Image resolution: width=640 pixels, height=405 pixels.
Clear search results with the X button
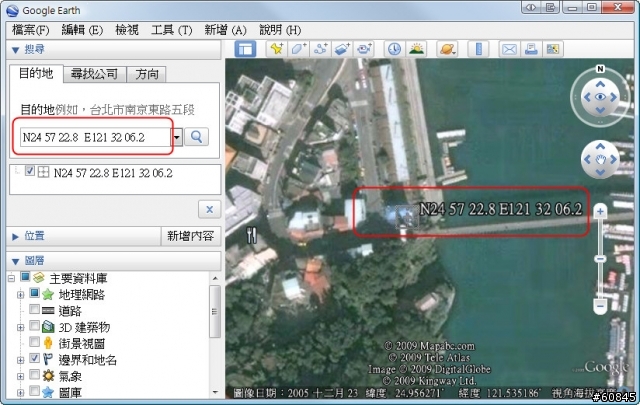[x=209, y=209]
